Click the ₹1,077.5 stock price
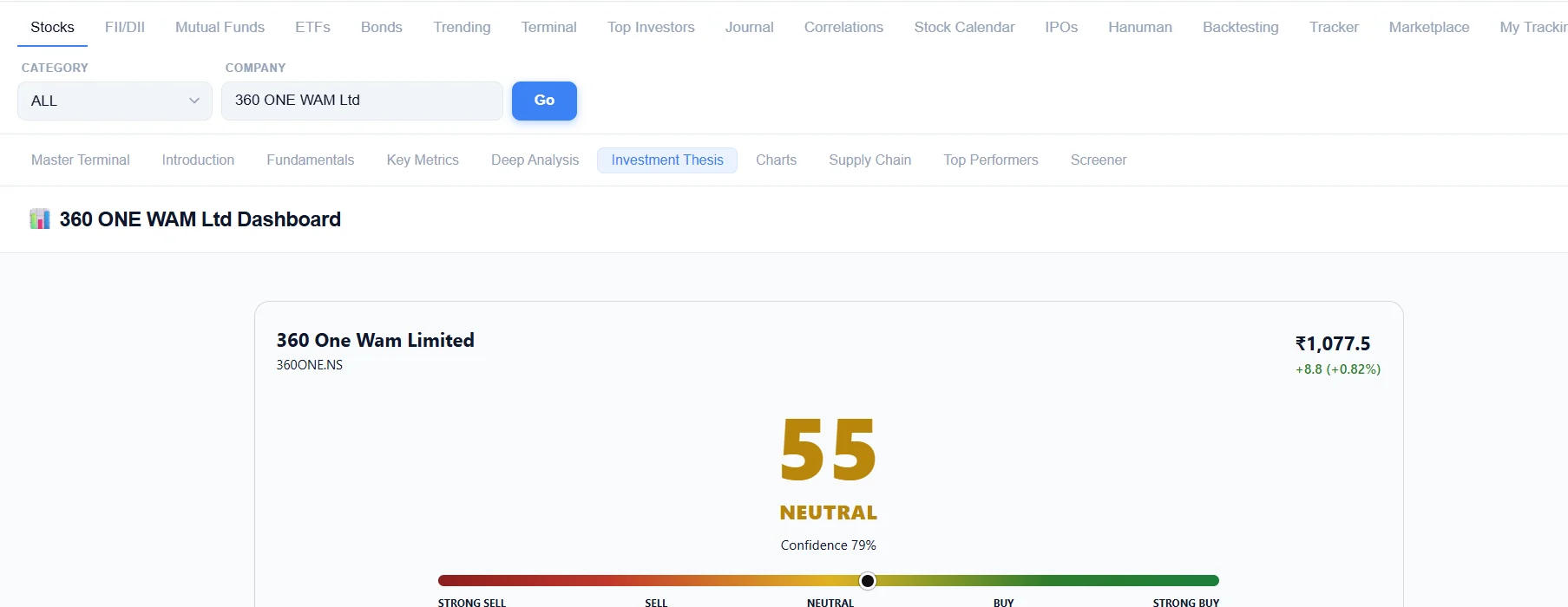 click(x=1333, y=344)
